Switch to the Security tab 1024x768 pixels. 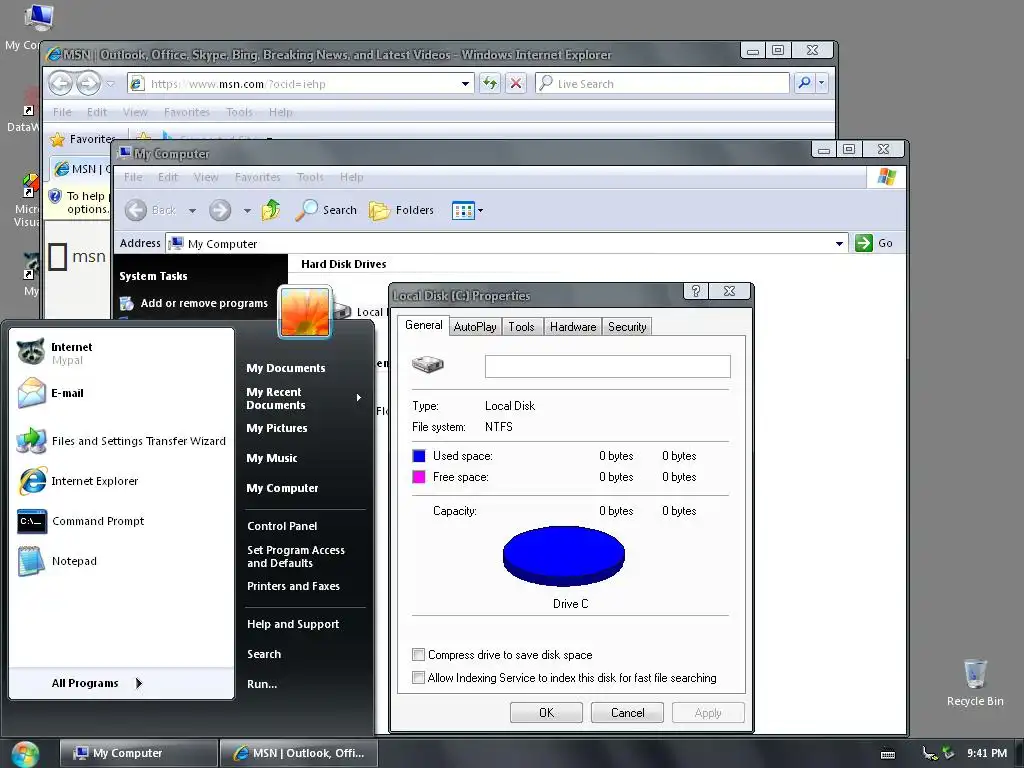click(627, 327)
